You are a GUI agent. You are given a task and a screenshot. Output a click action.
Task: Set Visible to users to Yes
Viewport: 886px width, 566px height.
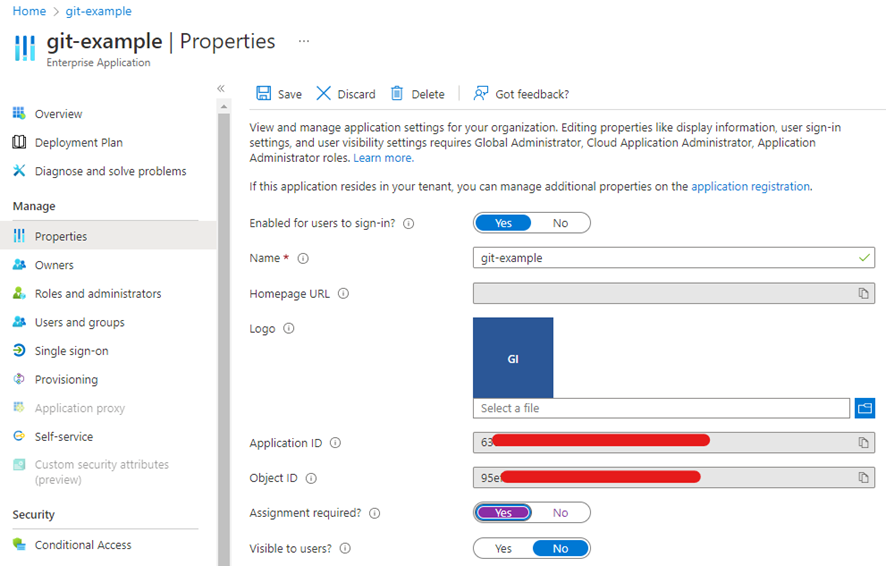coord(503,548)
